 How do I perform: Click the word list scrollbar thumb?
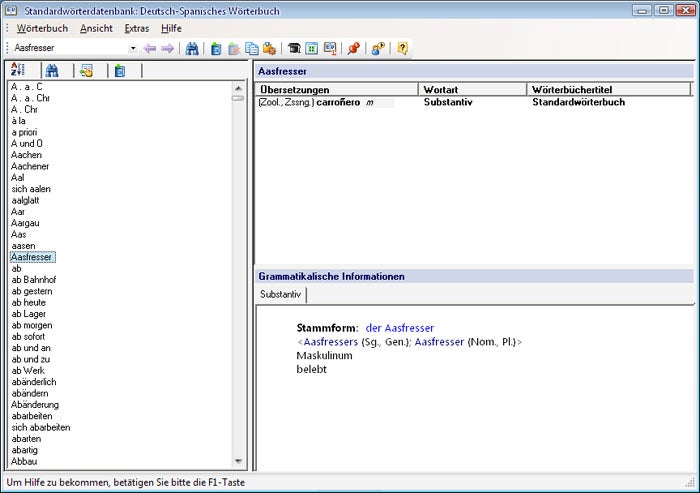238,98
